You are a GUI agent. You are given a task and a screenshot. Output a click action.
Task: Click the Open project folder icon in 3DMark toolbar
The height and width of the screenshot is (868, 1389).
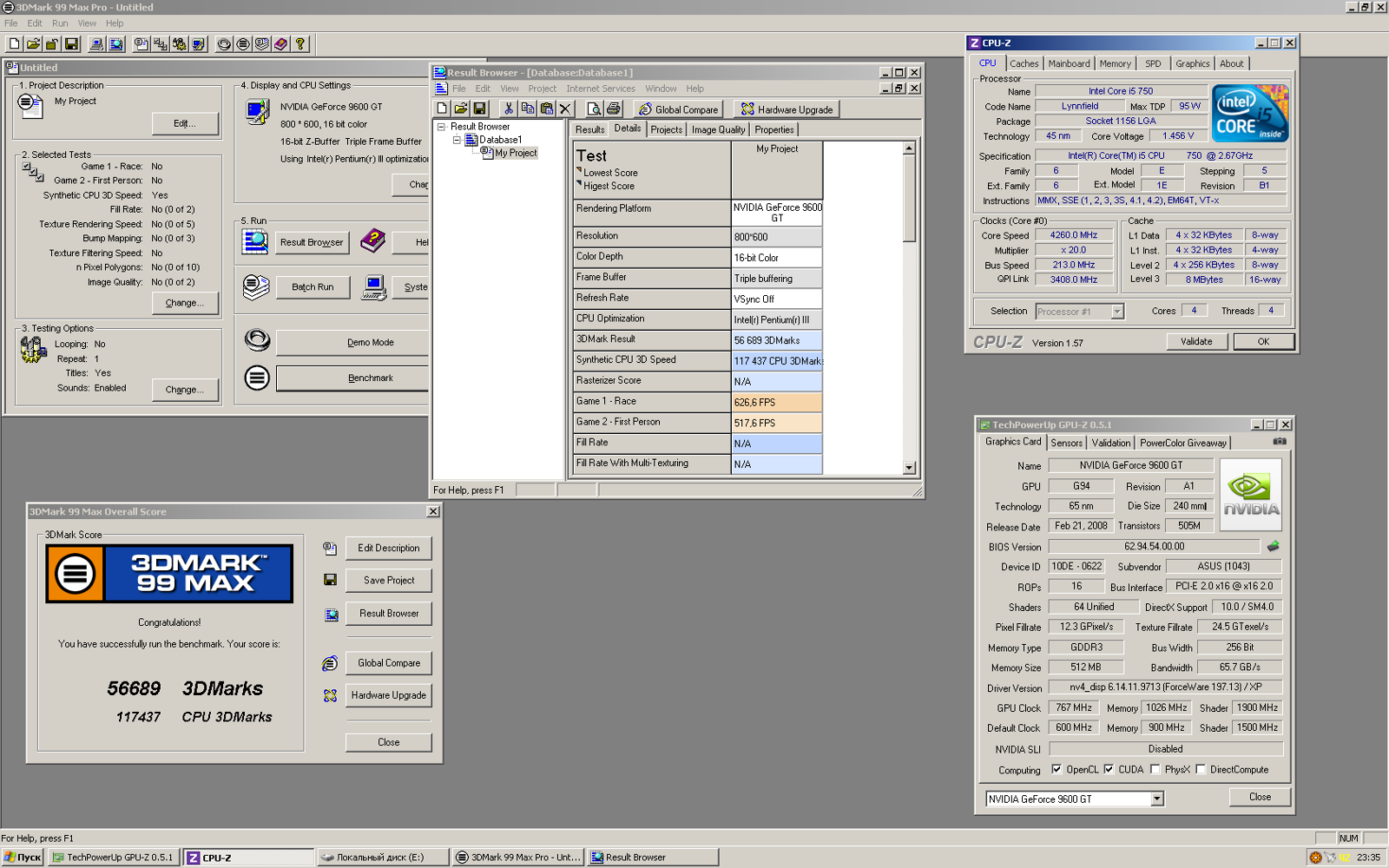point(33,43)
